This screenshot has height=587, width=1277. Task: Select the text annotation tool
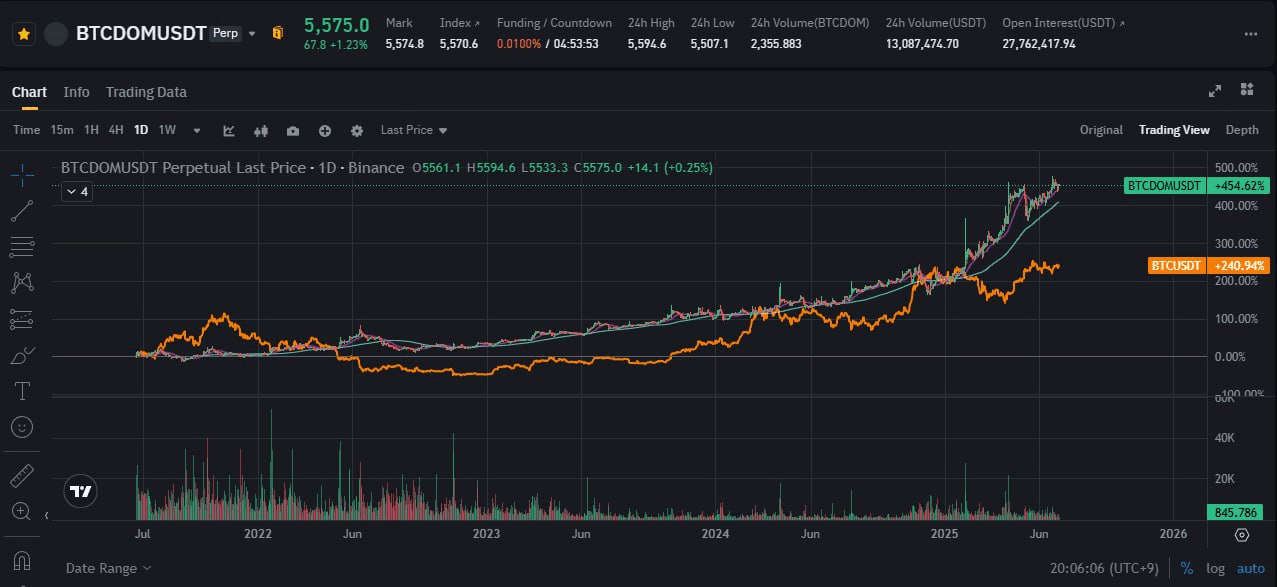22,391
